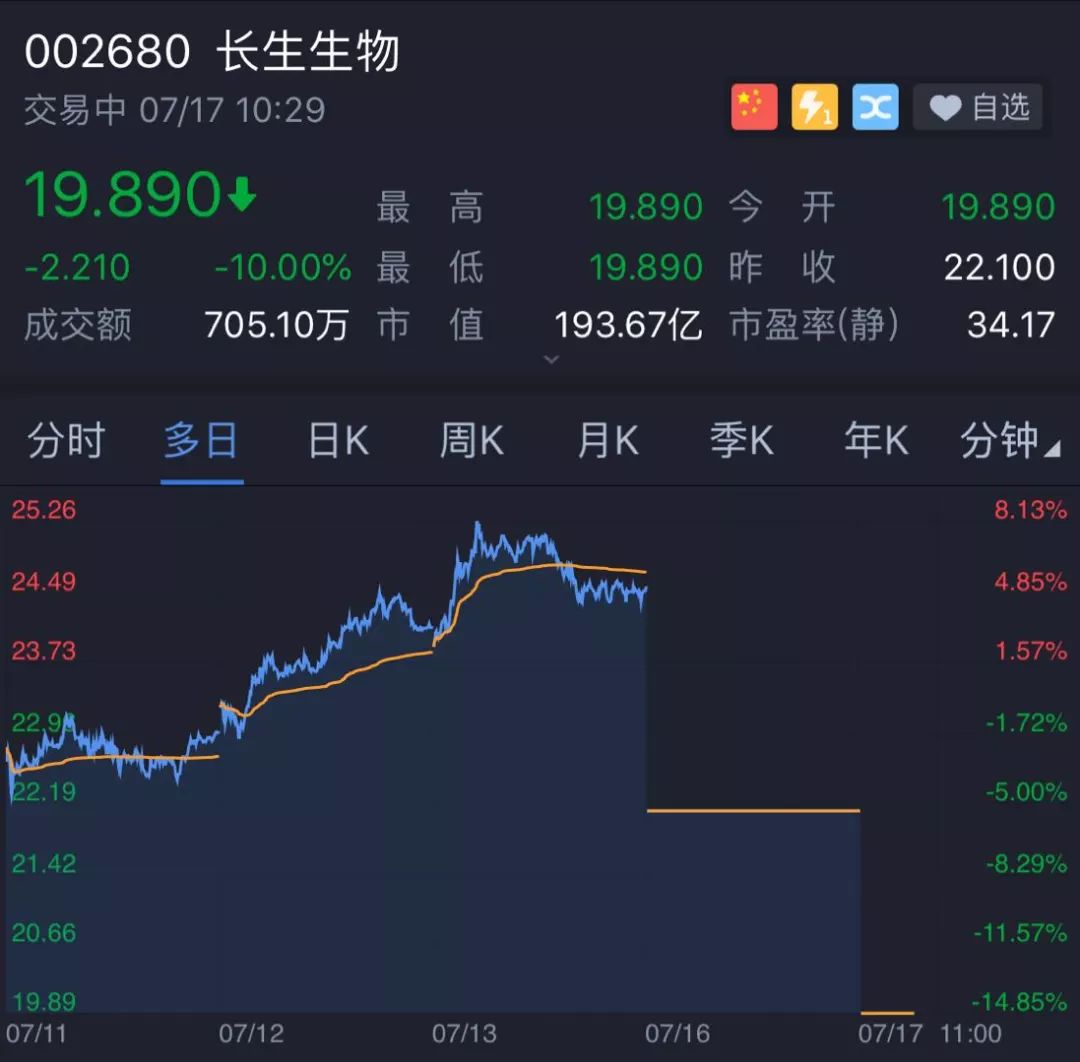Tap the green down-arrow beside price
The width and height of the screenshot is (1080, 1062).
(242, 194)
